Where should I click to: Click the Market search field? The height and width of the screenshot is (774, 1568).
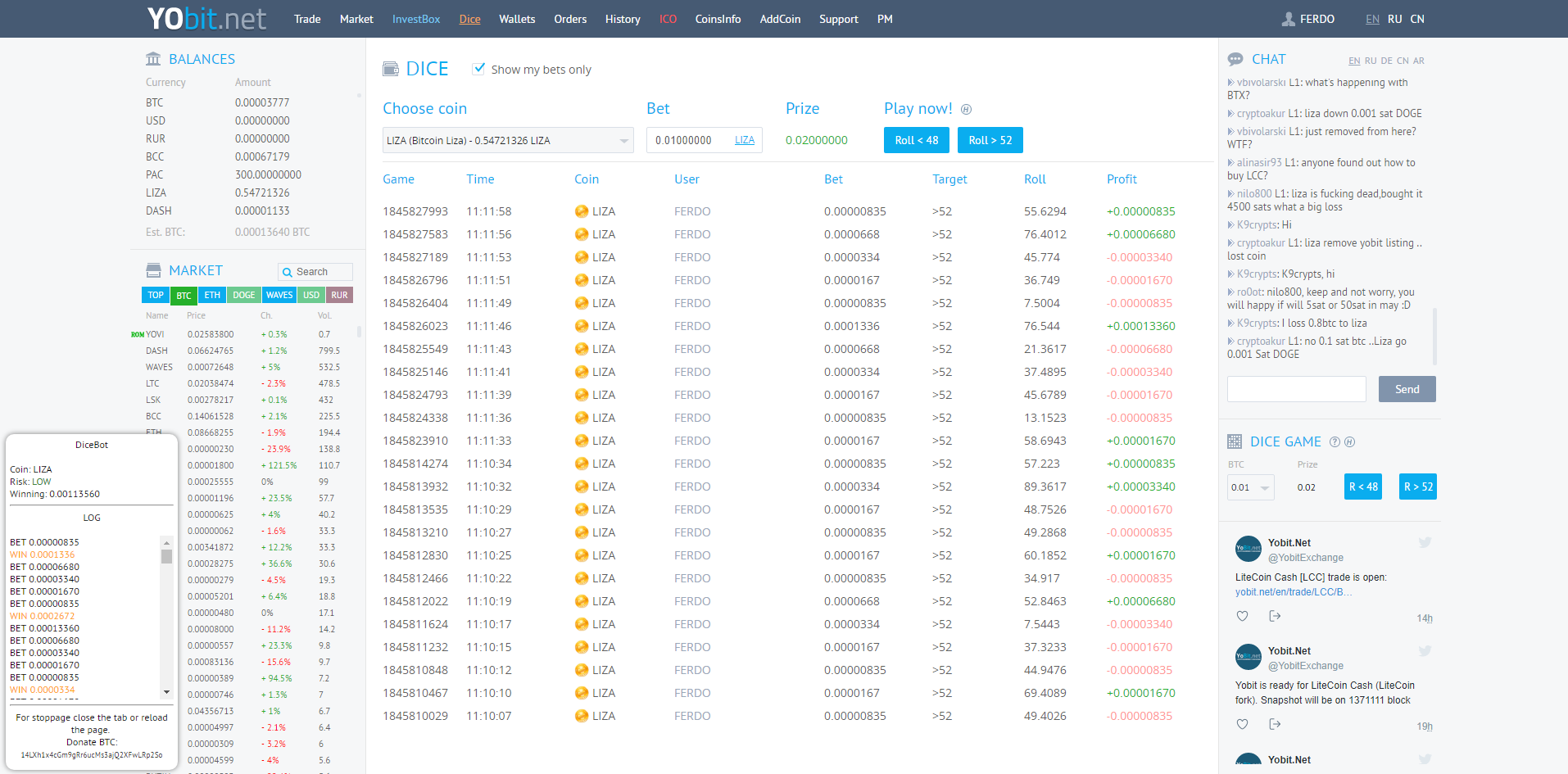coord(315,272)
